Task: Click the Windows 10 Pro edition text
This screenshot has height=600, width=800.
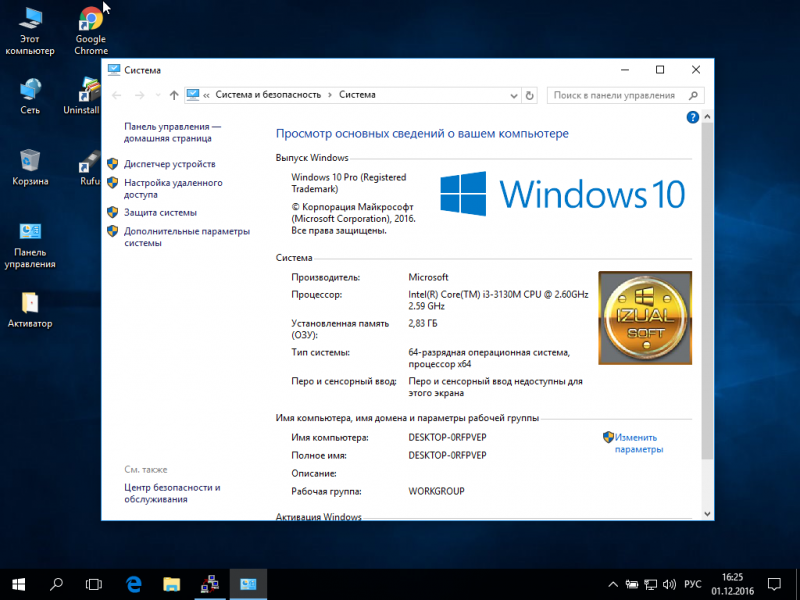Action: point(348,183)
